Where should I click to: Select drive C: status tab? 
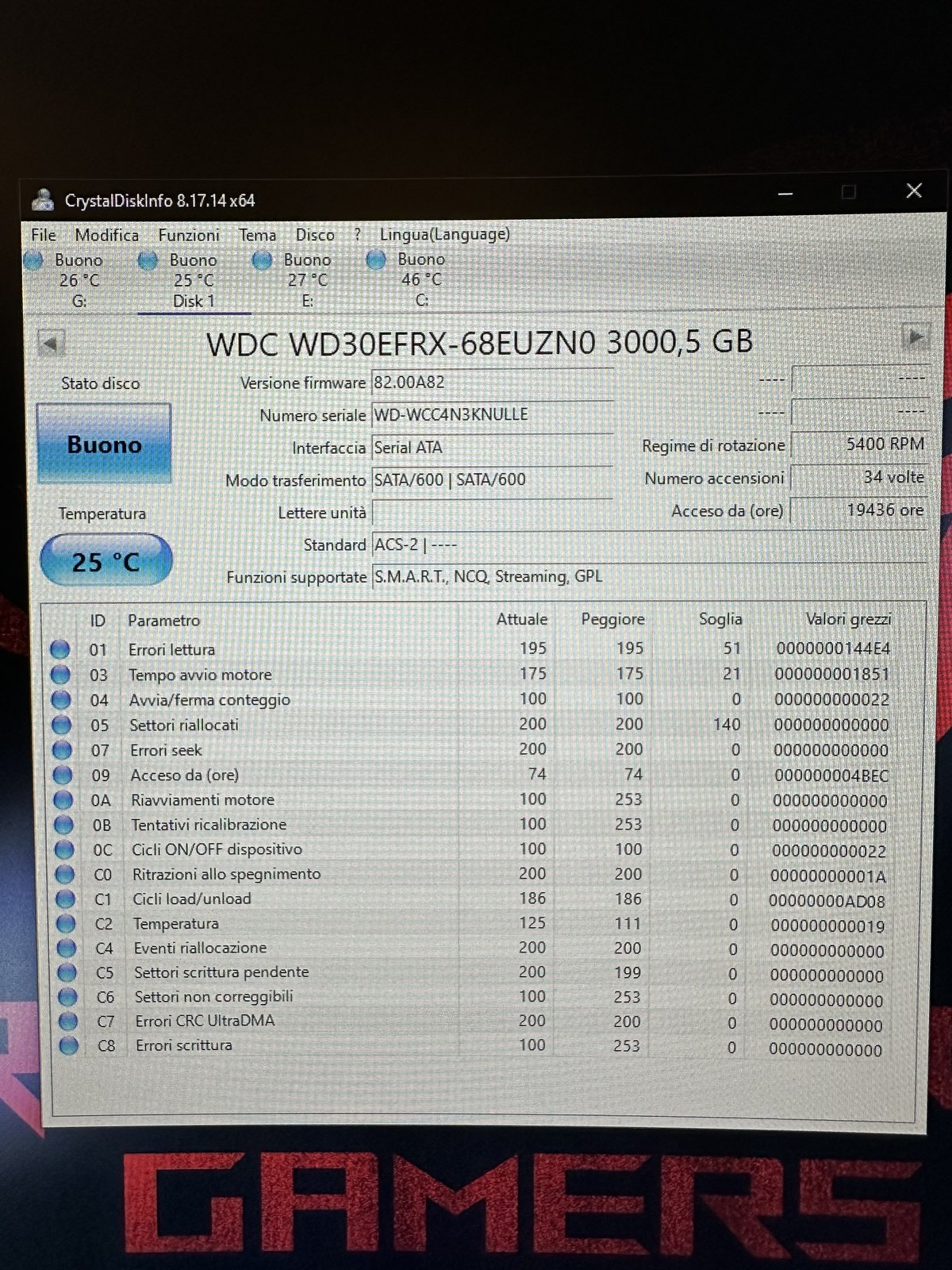click(x=412, y=279)
